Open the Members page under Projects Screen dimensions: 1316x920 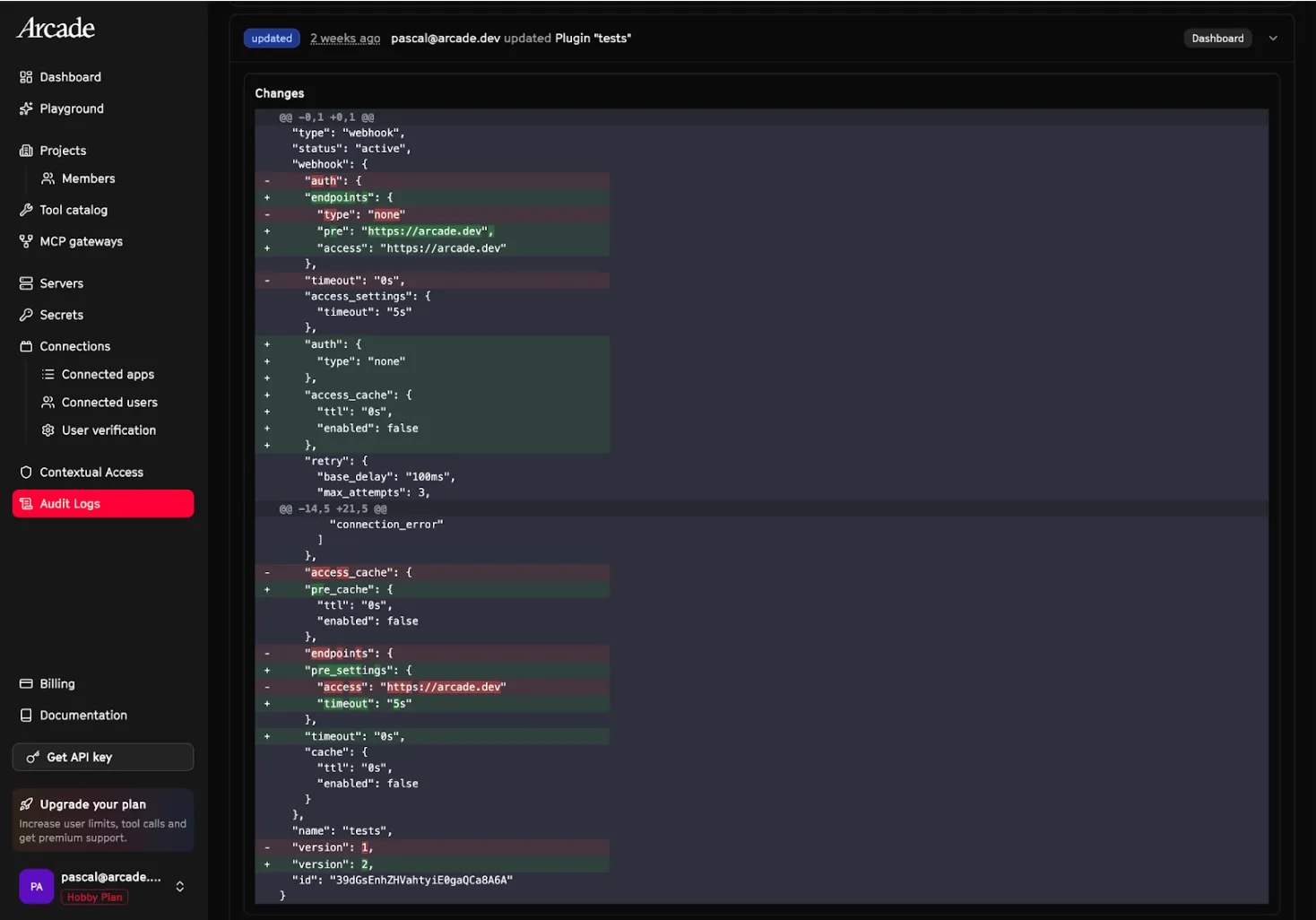88,178
